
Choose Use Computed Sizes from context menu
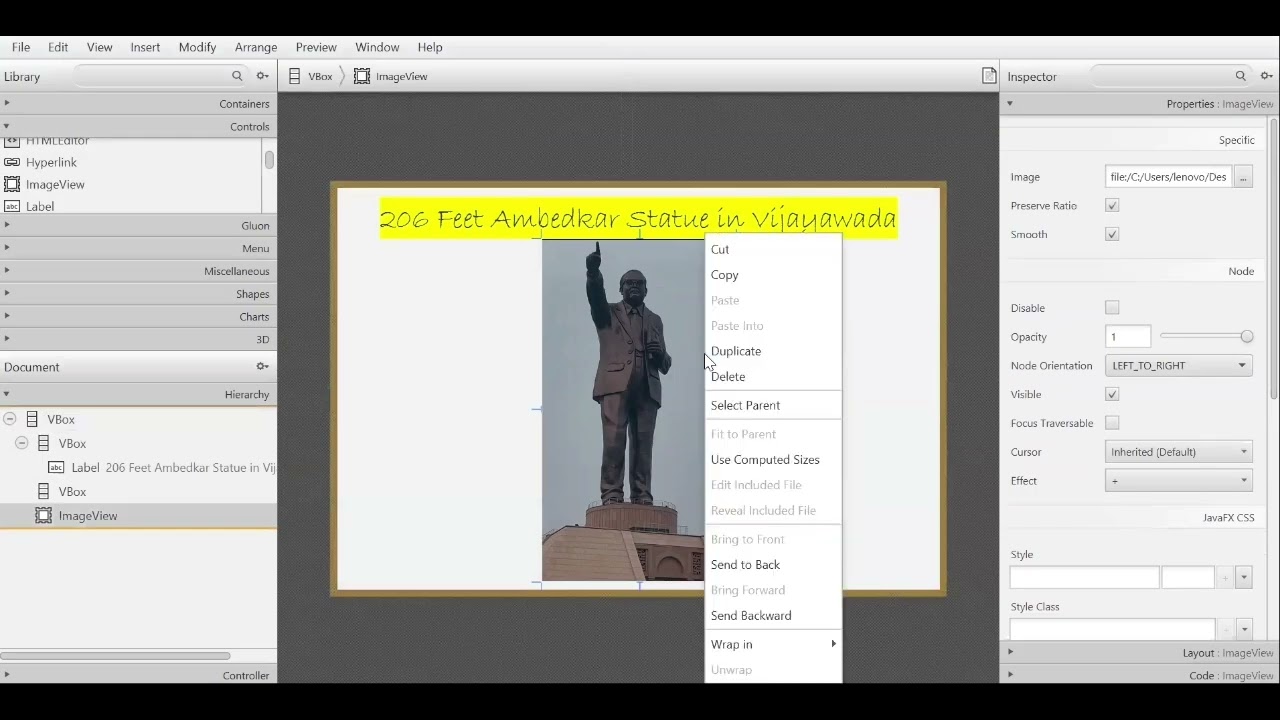773,460
